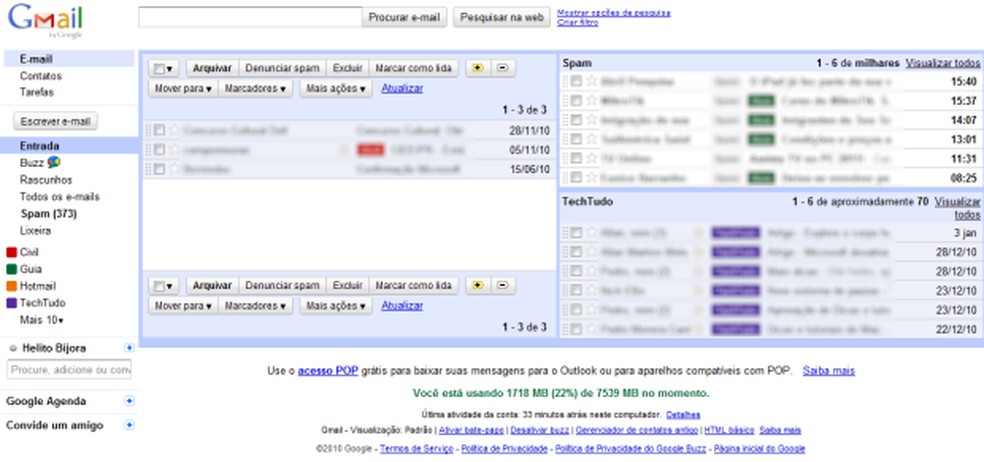Check the TechTudo message dated 22/12/10
Viewport: 984px width, 462px height.
(x=576, y=329)
